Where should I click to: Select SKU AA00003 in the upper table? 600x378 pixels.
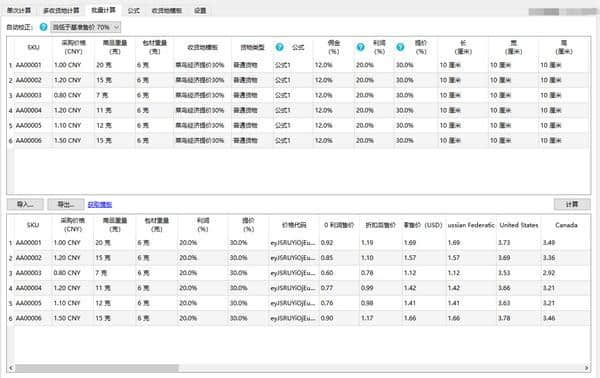pyautogui.click(x=29, y=95)
